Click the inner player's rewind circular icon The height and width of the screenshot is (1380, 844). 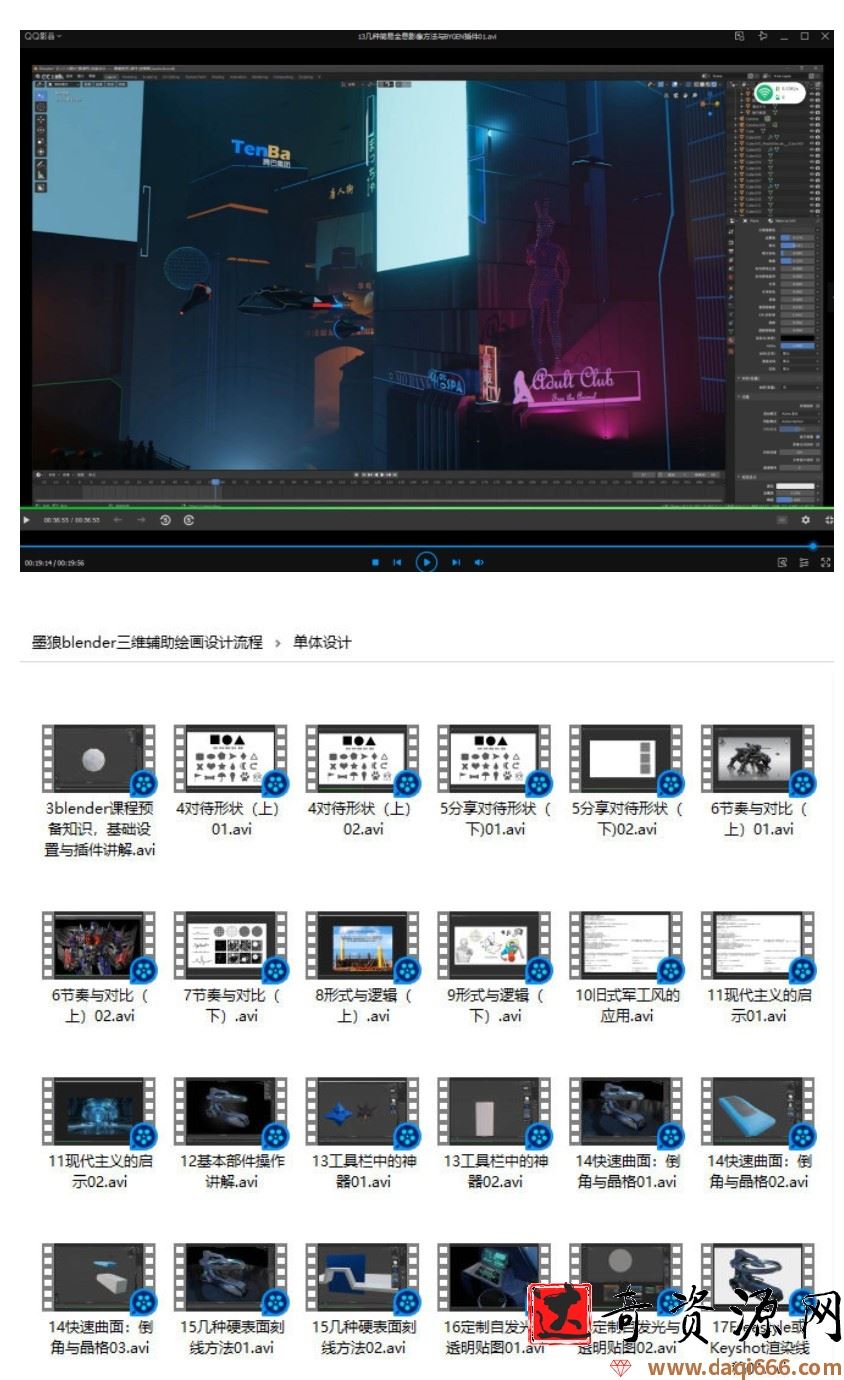tap(166, 520)
